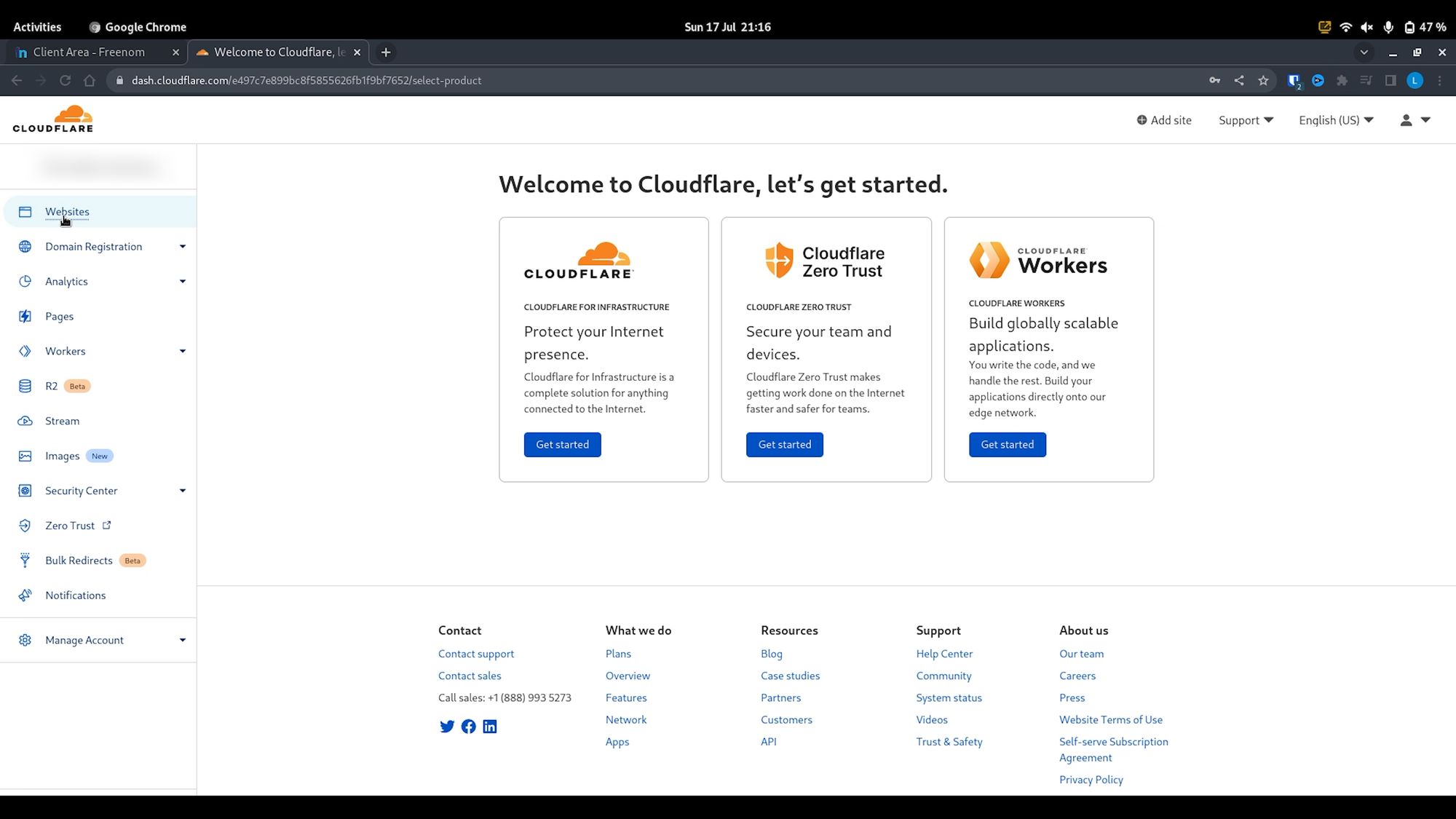This screenshot has height=819, width=1456.
Task: Click the Images picture icon
Action: point(25,456)
